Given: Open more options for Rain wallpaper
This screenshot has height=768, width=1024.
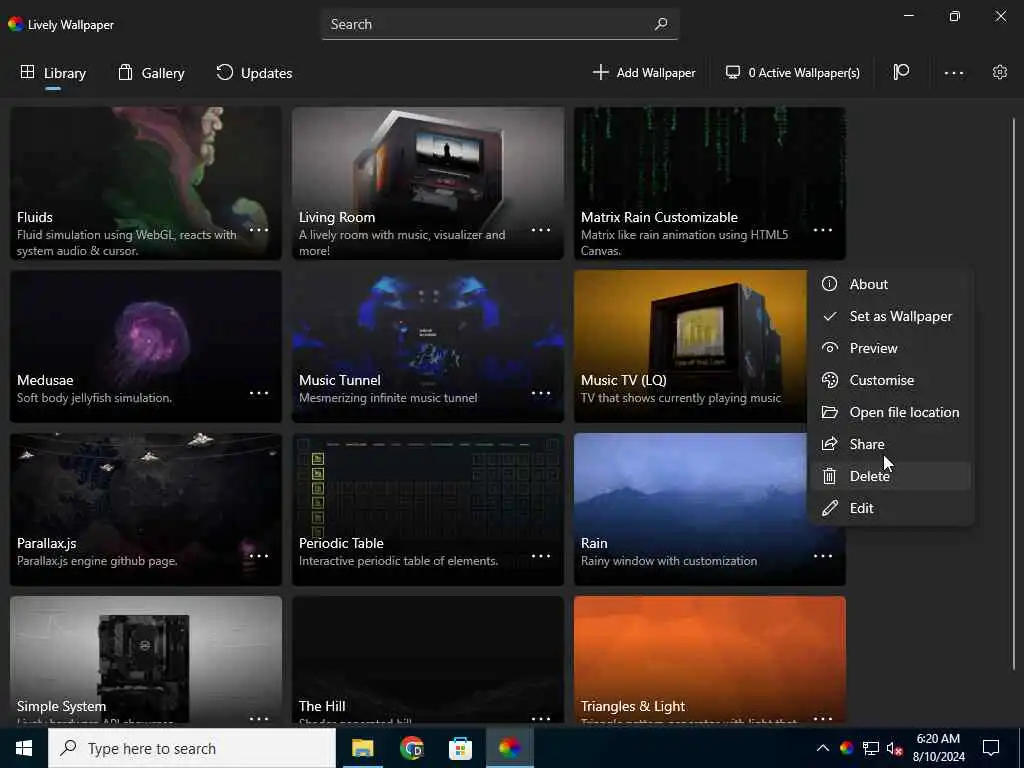Looking at the screenshot, I should click(823, 556).
